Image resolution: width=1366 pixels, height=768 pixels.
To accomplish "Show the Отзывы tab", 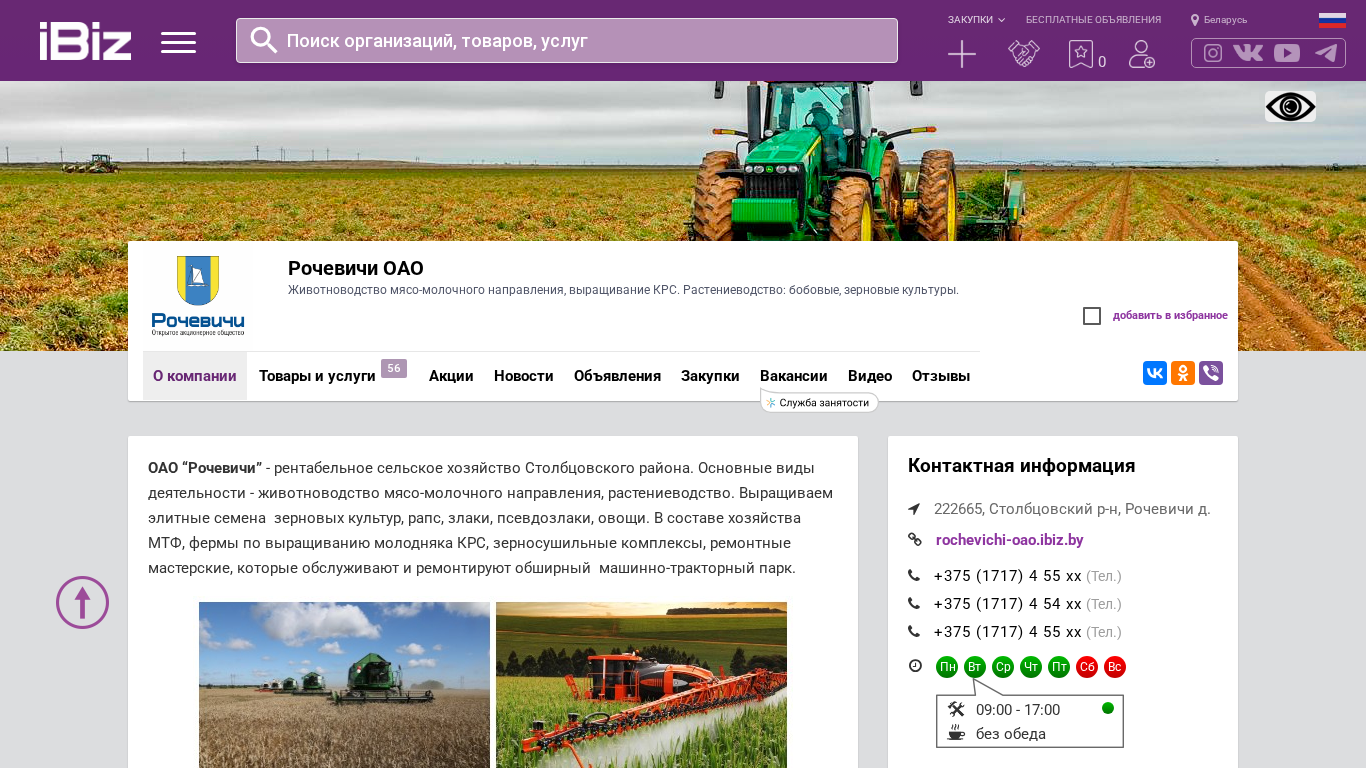I will tap(941, 376).
